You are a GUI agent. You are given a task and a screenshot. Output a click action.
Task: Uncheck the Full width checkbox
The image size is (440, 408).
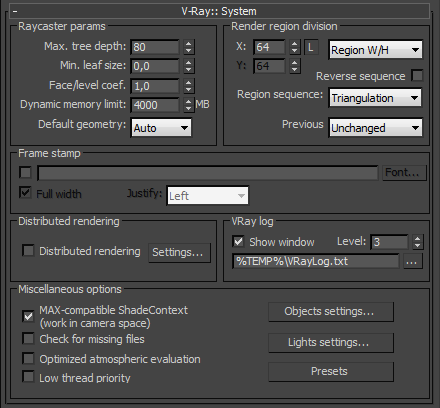coord(25,192)
